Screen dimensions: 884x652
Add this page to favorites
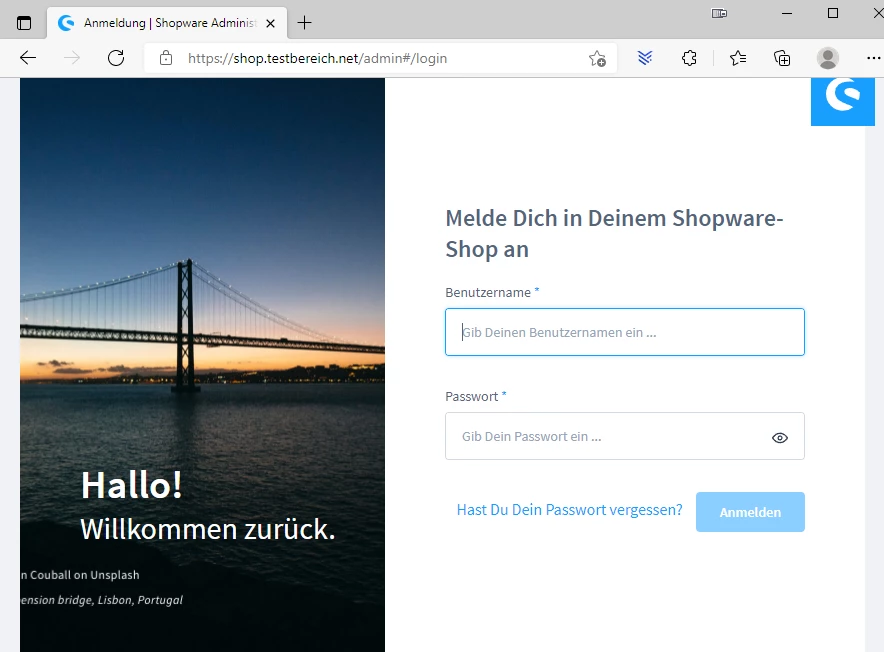[597, 58]
